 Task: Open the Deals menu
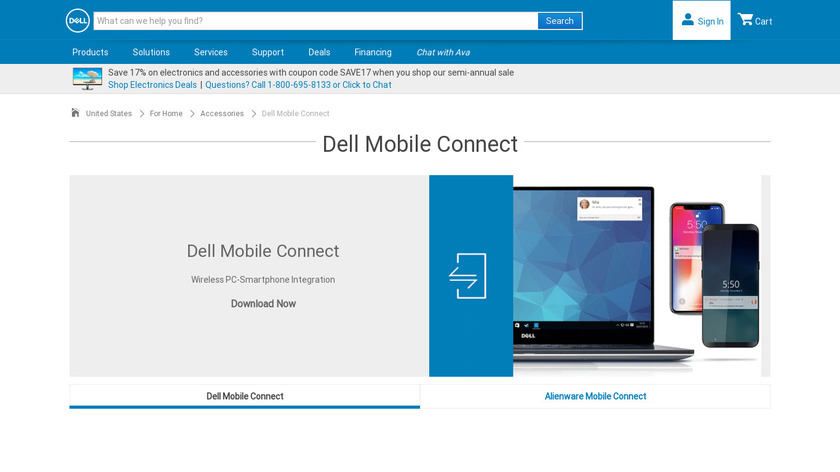click(319, 52)
